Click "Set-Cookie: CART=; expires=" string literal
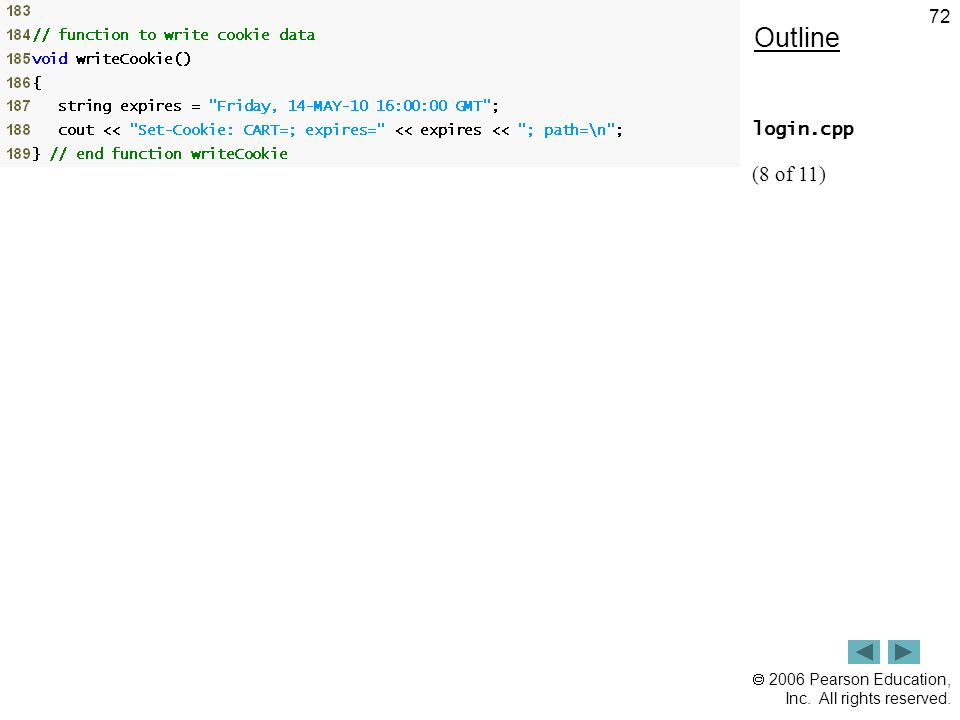The height and width of the screenshot is (720, 960). pos(257,130)
